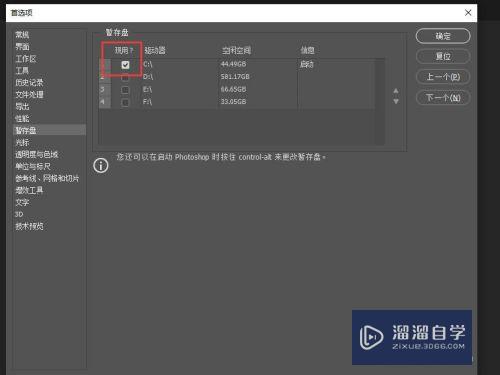Select the F:\ drive row label

147,102
